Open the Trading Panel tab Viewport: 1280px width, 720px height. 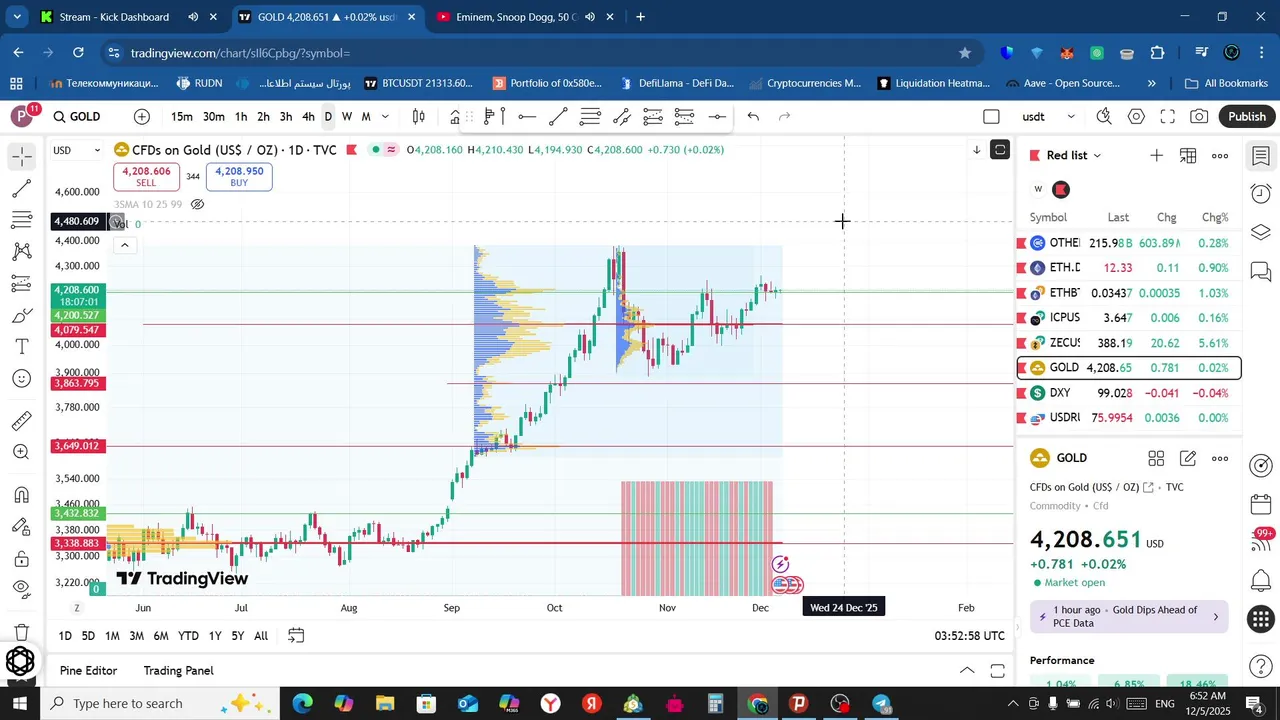pyautogui.click(x=178, y=671)
